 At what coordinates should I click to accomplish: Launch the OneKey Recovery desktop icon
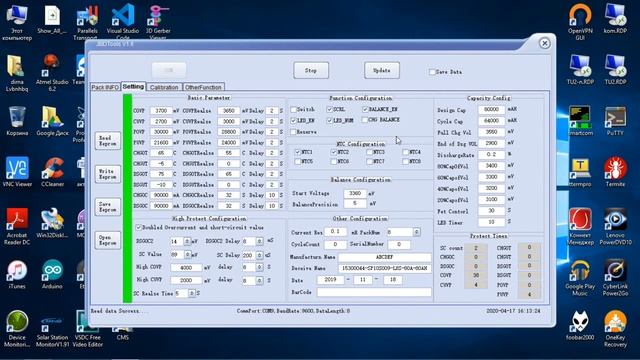pyautogui.click(x=615, y=329)
